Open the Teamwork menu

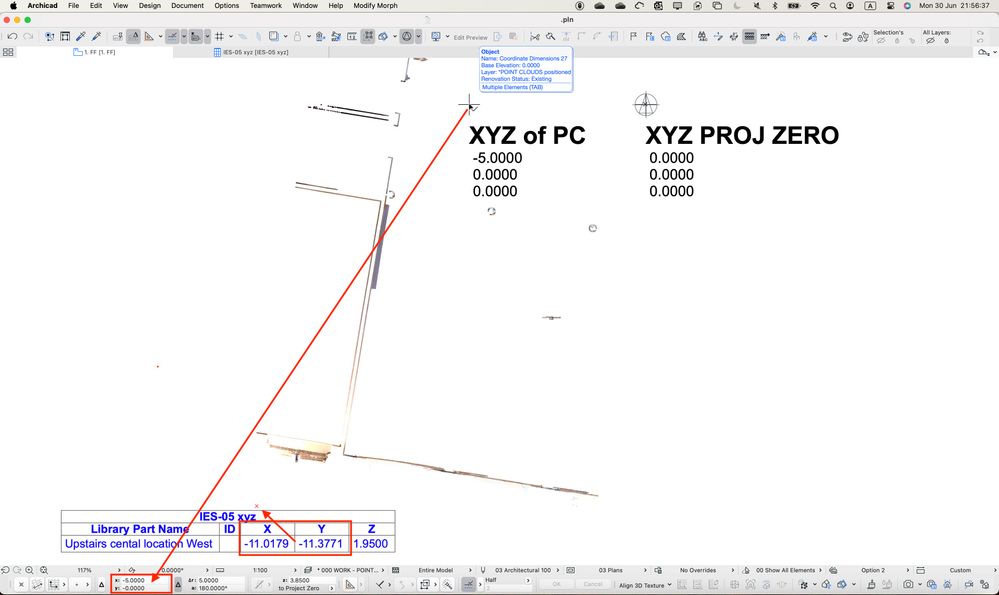266,5
